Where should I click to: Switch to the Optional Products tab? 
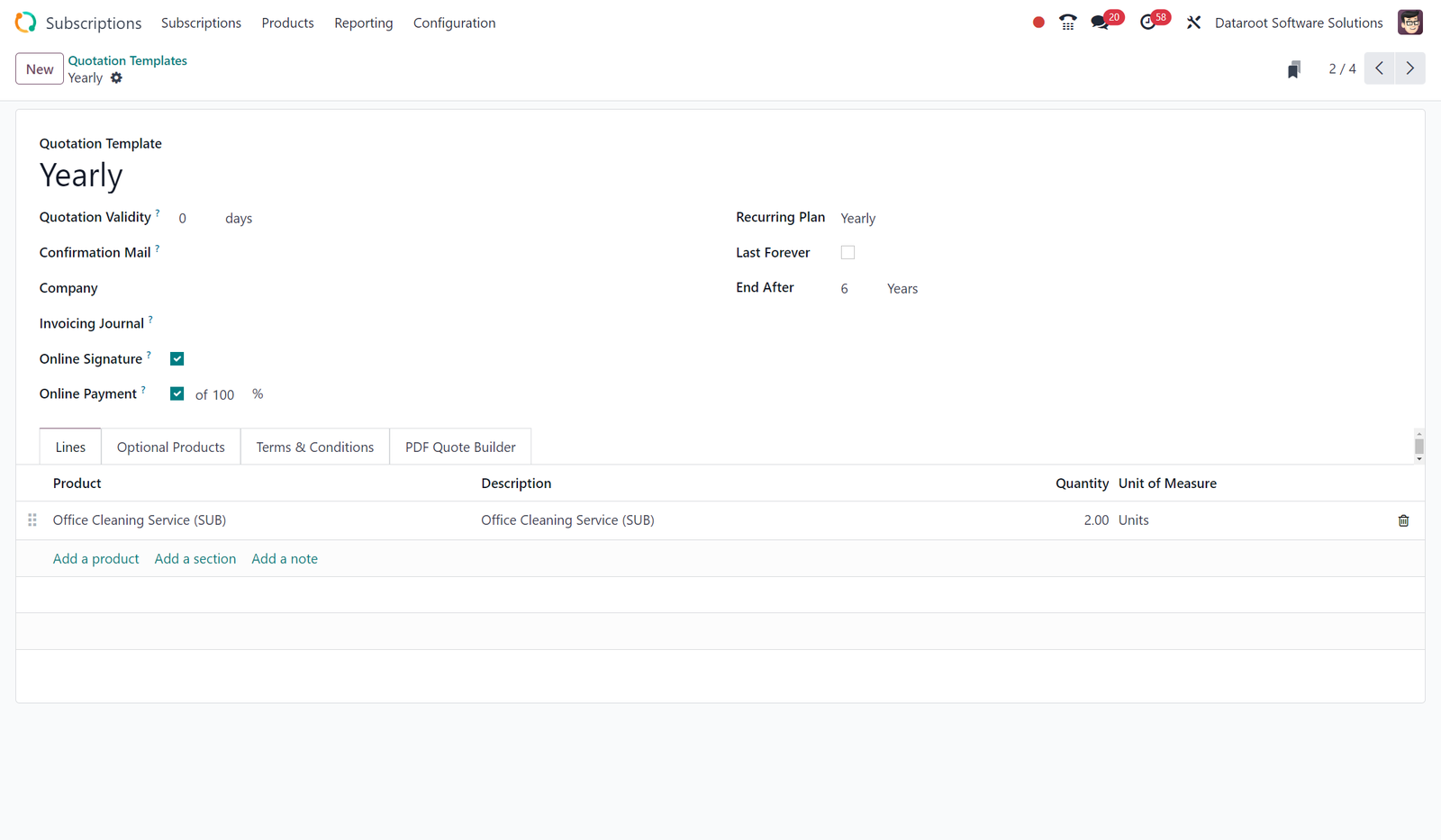[171, 447]
